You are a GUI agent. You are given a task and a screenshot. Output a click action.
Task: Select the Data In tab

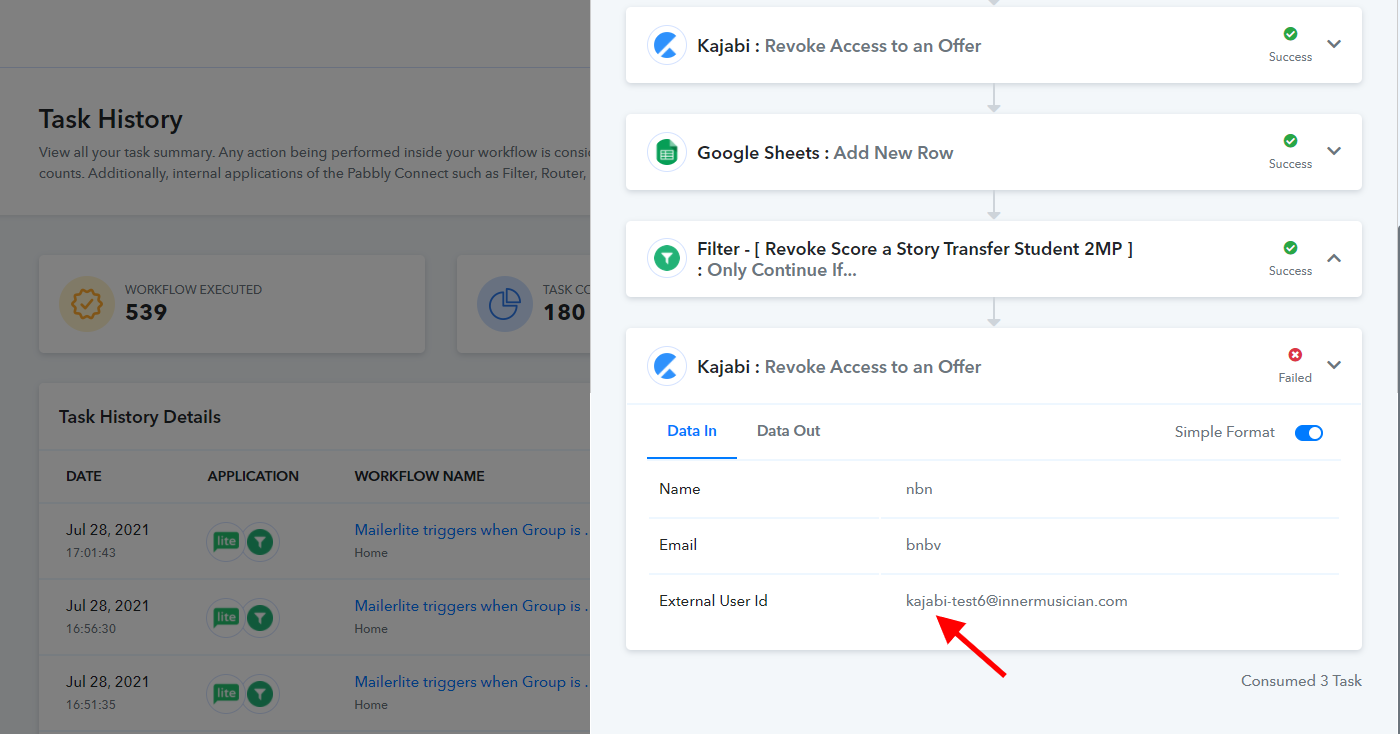click(692, 431)
